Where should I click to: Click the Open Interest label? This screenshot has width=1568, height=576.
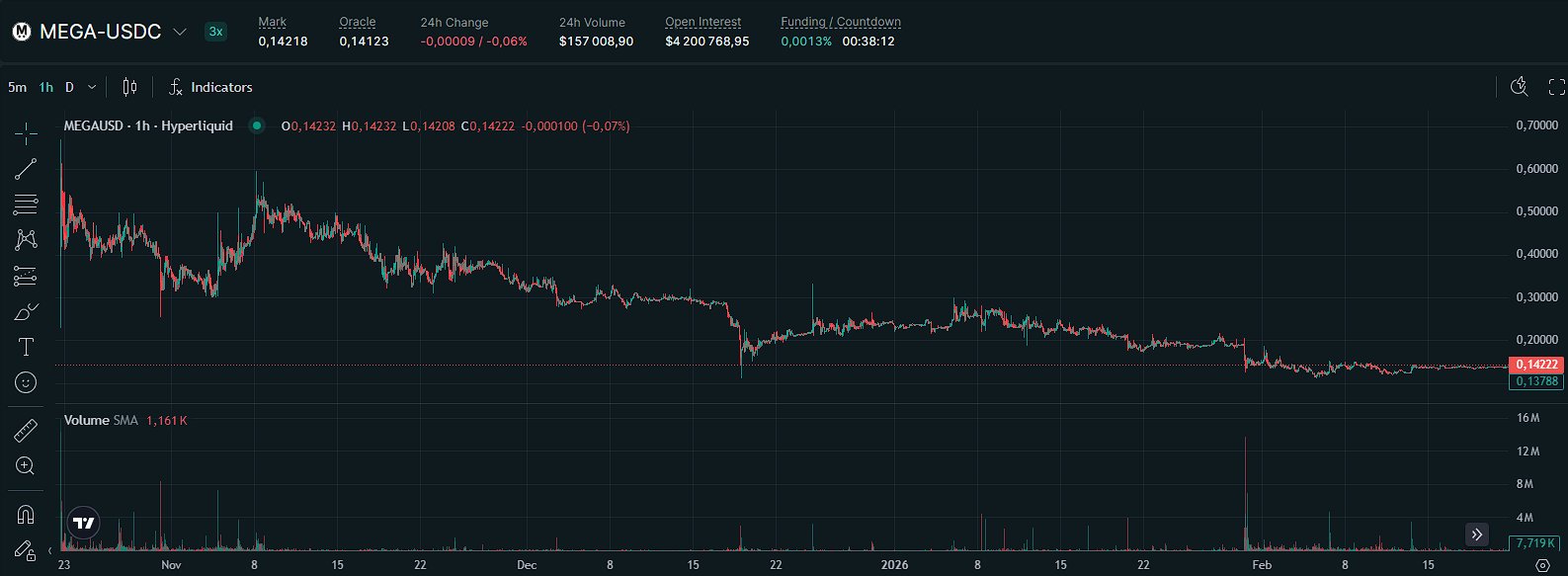(x=702, y=22)
